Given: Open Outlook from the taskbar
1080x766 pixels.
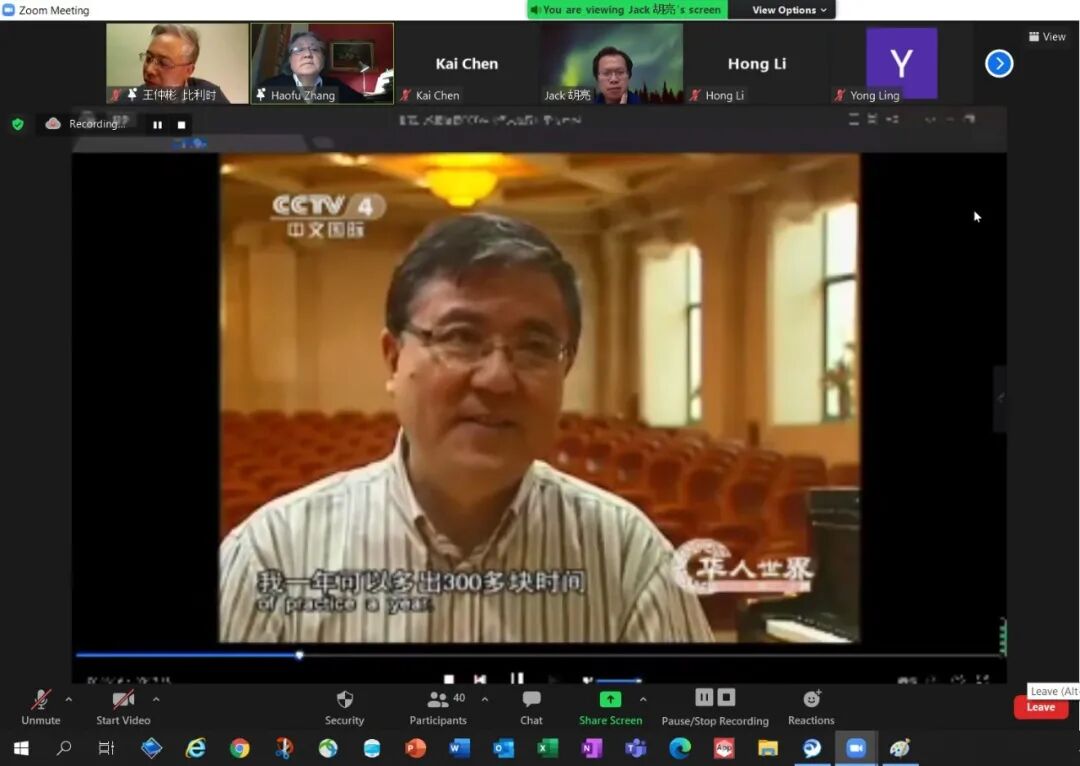Looking at the screenshot, I should coord(503,748).
